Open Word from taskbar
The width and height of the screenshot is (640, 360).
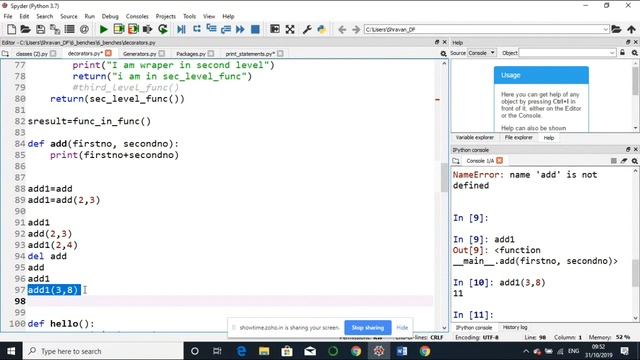402,351
